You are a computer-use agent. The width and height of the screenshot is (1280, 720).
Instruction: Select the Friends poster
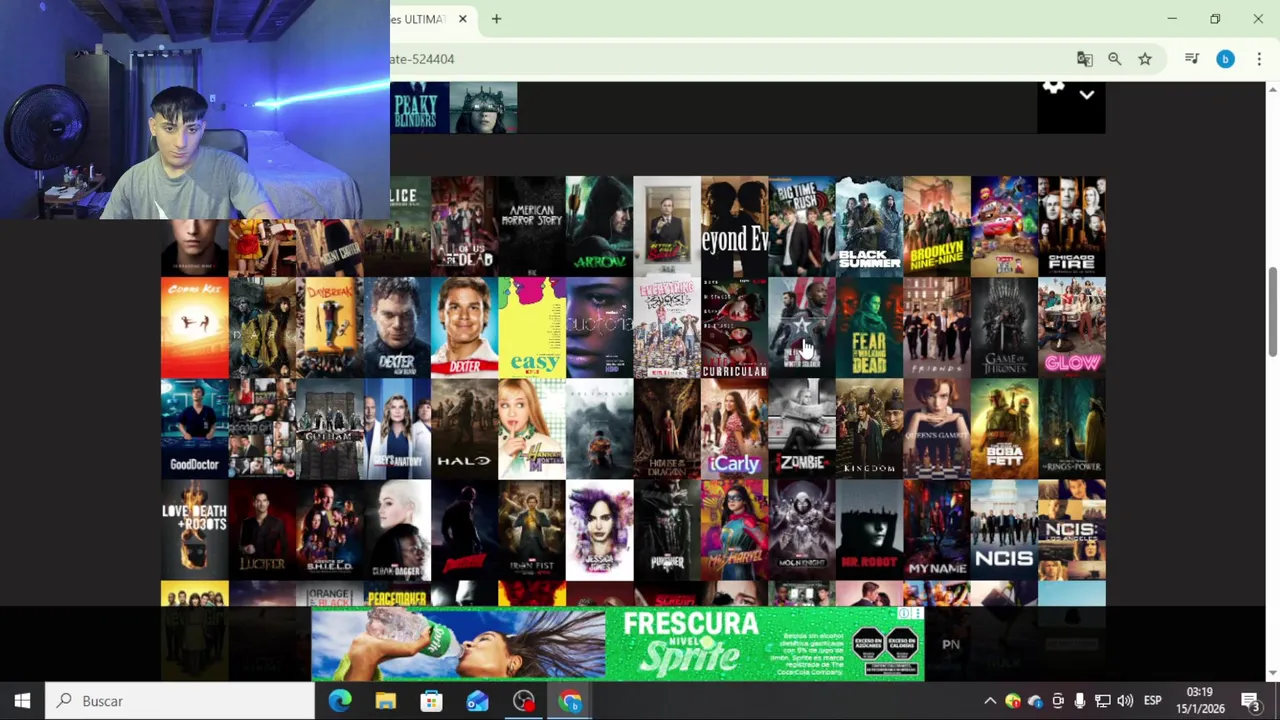[x=936, y=328]
